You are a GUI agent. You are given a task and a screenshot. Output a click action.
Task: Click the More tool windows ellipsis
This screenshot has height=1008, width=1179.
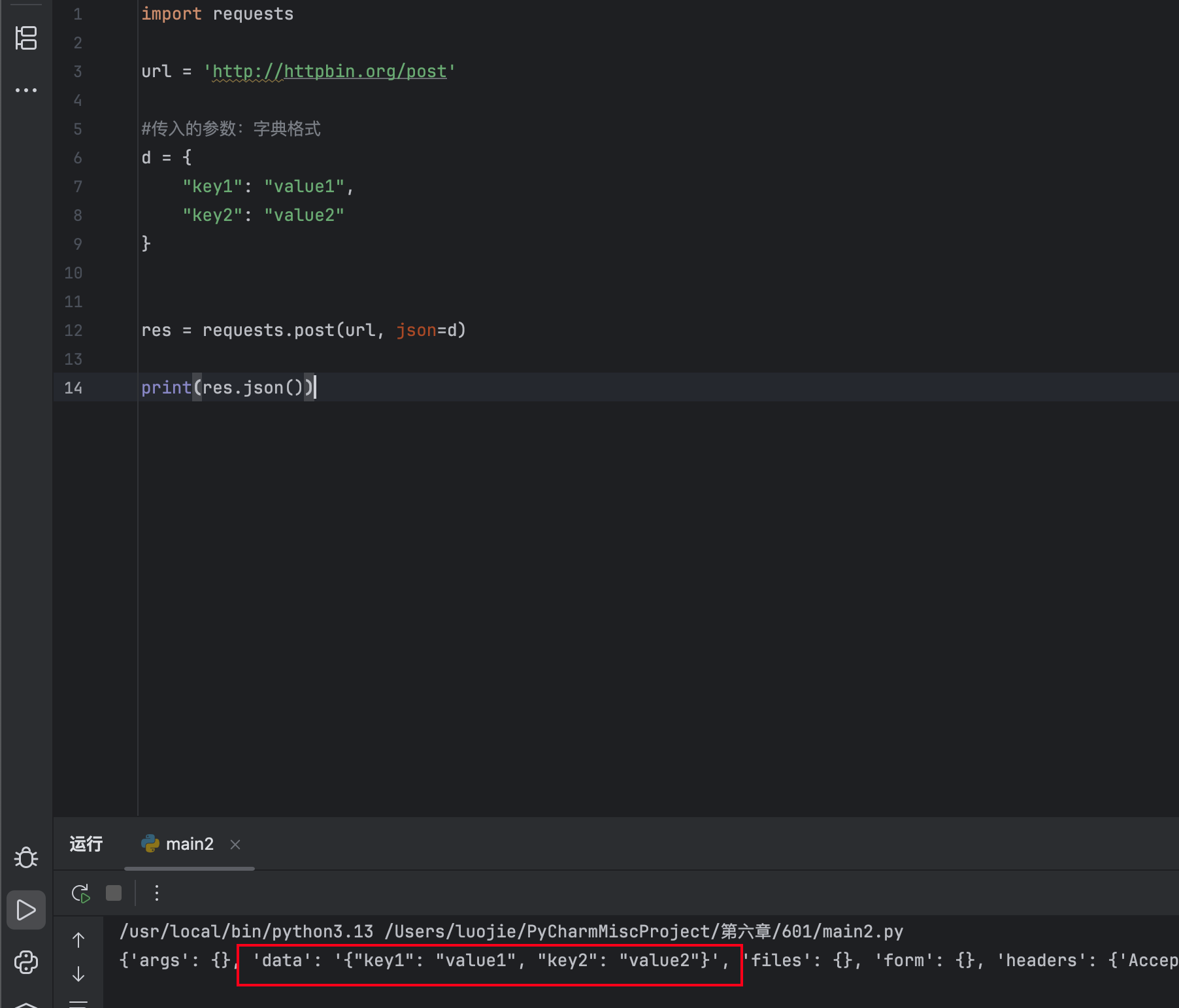pos(26,90)
